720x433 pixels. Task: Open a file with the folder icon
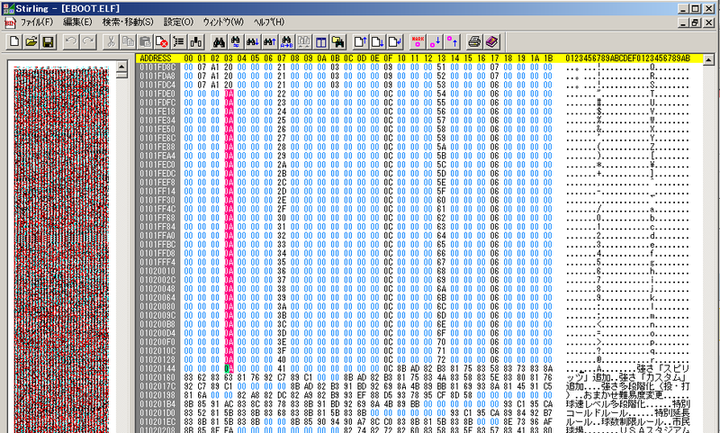[30, 41]
